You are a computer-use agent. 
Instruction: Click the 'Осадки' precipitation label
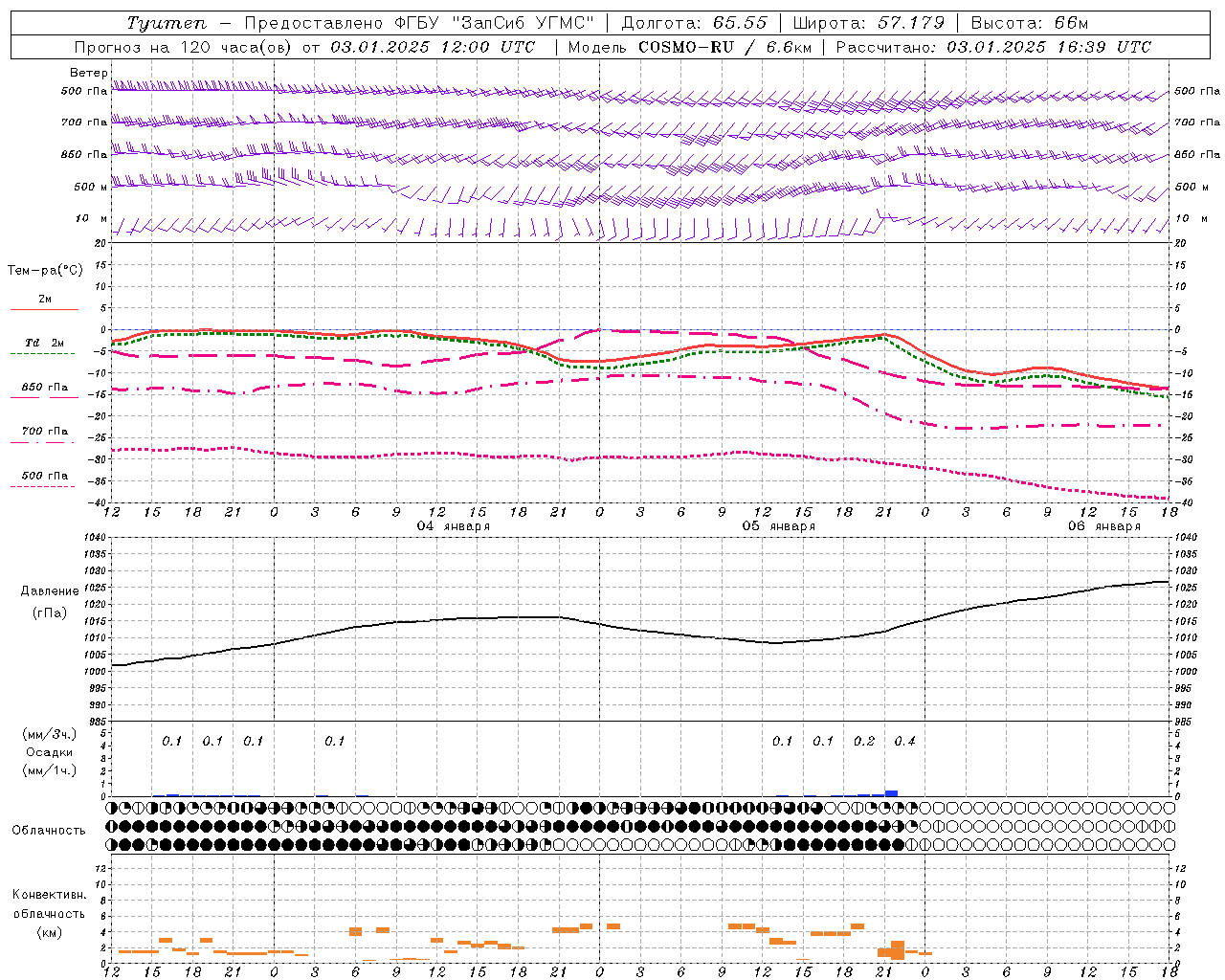[50, 752]
